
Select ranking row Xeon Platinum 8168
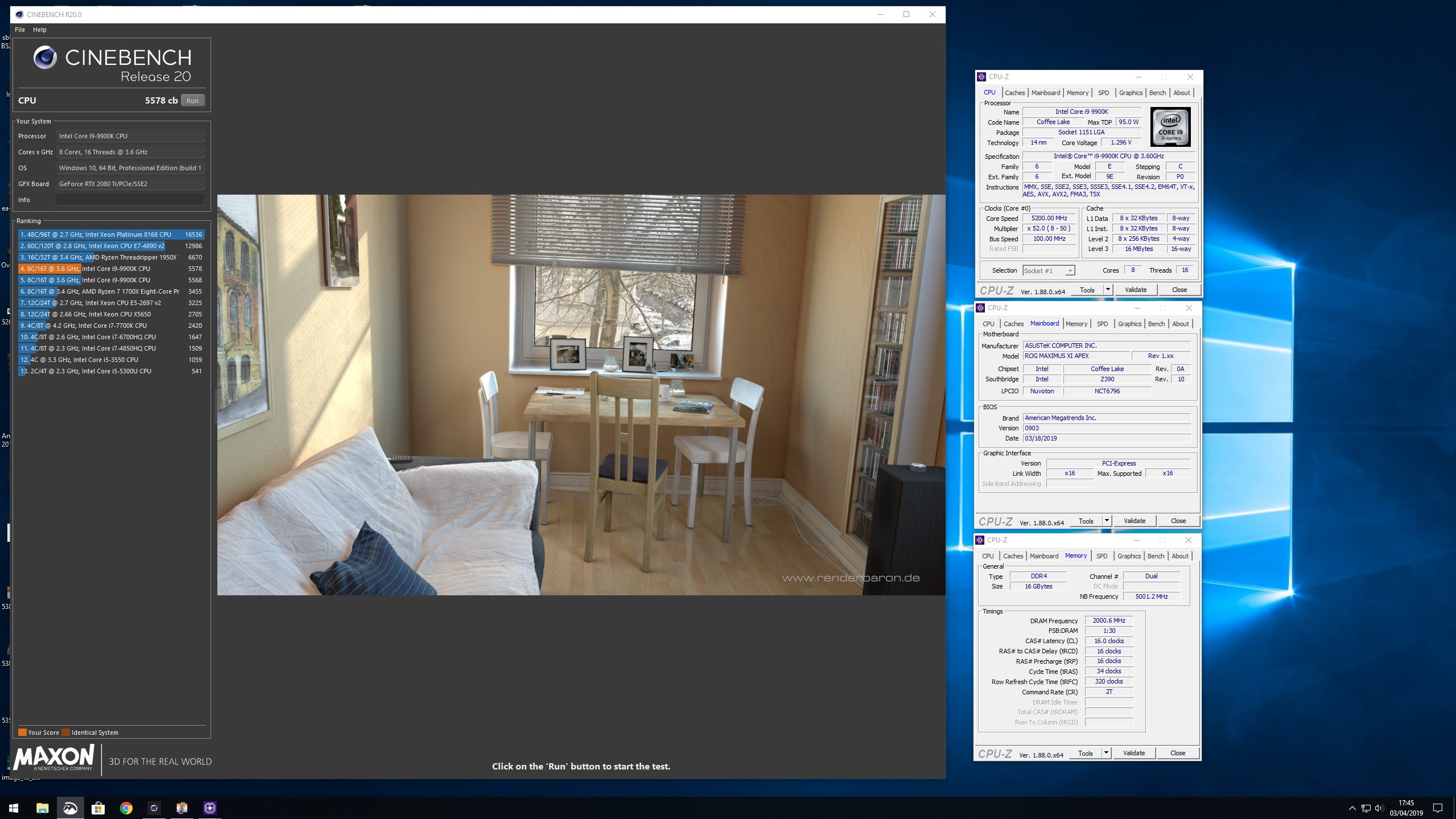coord(111,234)
